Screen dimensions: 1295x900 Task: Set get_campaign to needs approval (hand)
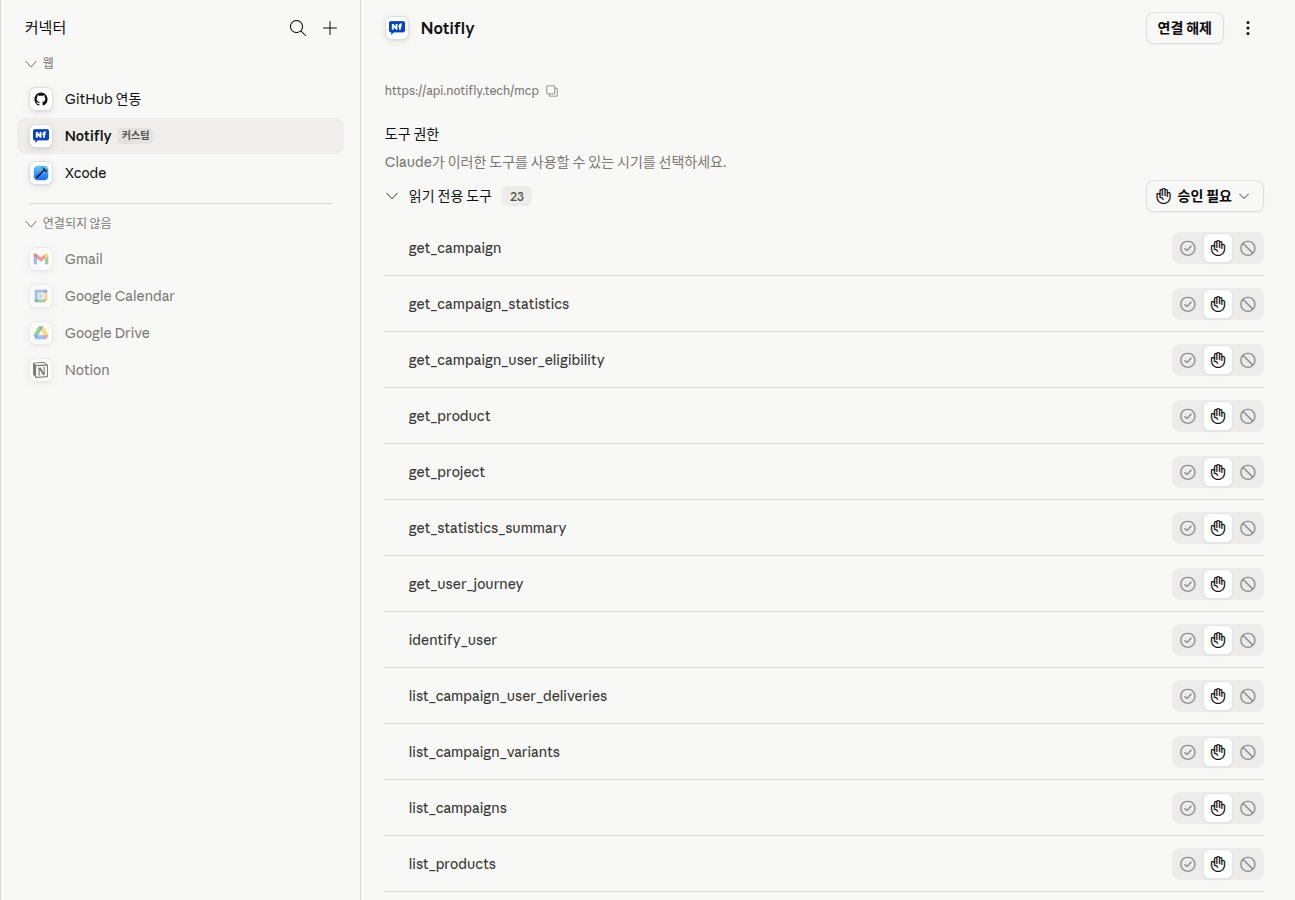click(x=1218, y=248)
